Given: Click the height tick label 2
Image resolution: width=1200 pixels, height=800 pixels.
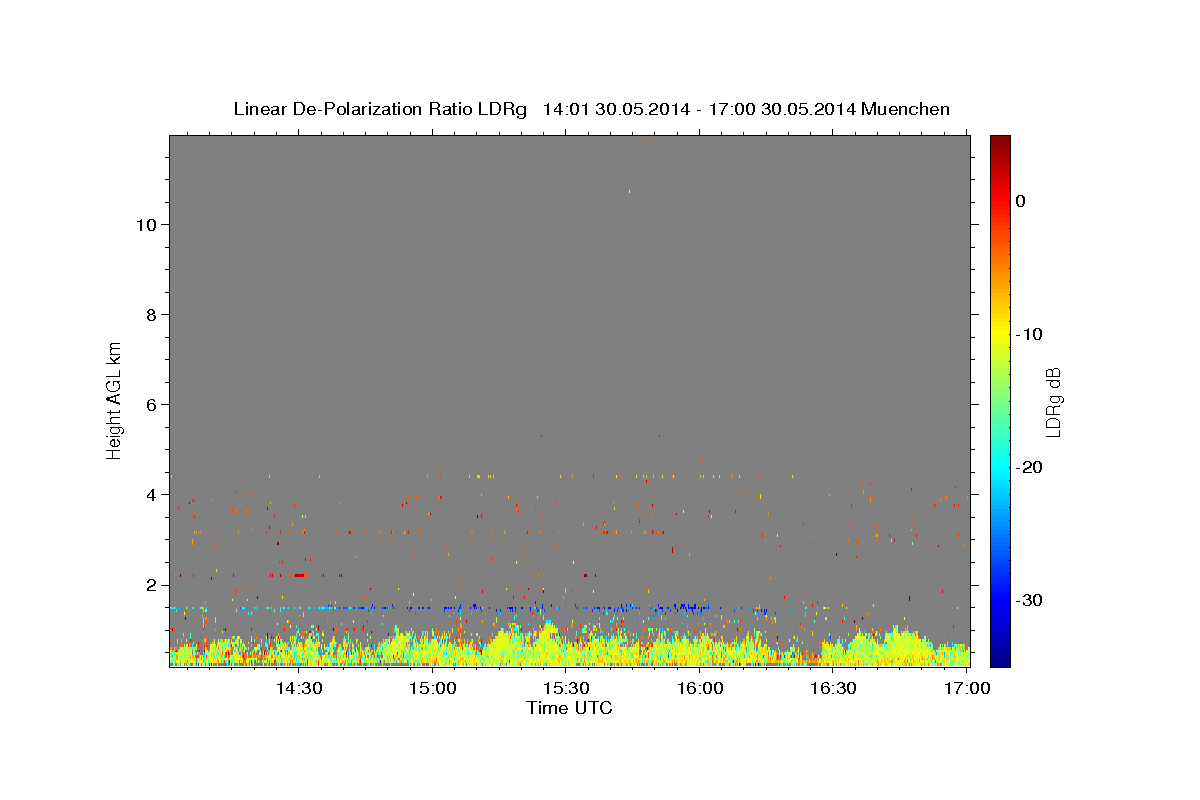Looking at the screenshot, I should coord(151,585).
